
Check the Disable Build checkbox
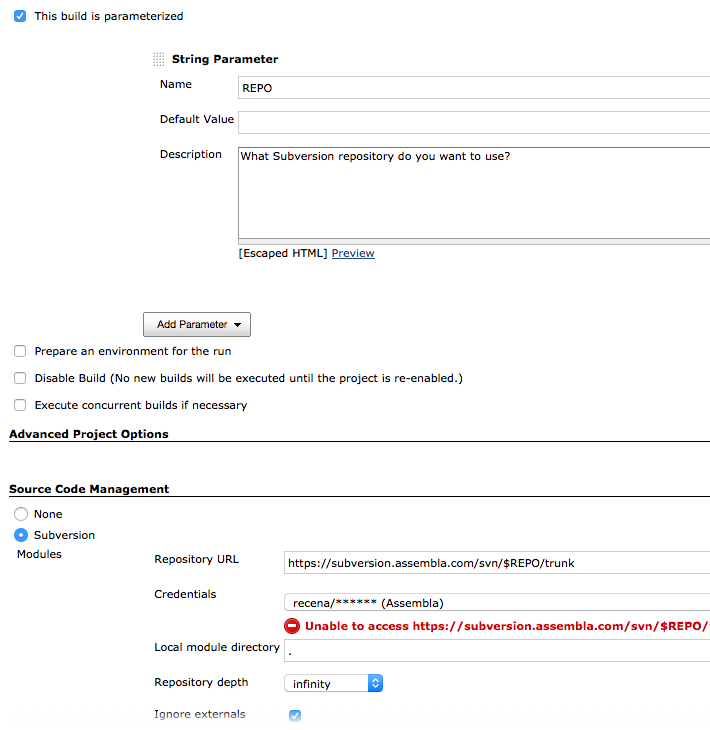pyautogui.click(x=20, y=379)
